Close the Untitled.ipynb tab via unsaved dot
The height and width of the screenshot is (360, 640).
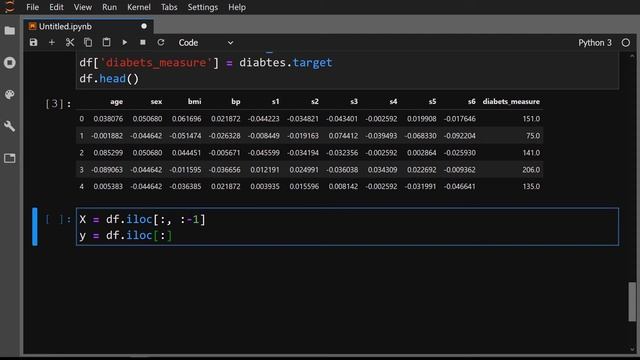[x=144, y=26]
